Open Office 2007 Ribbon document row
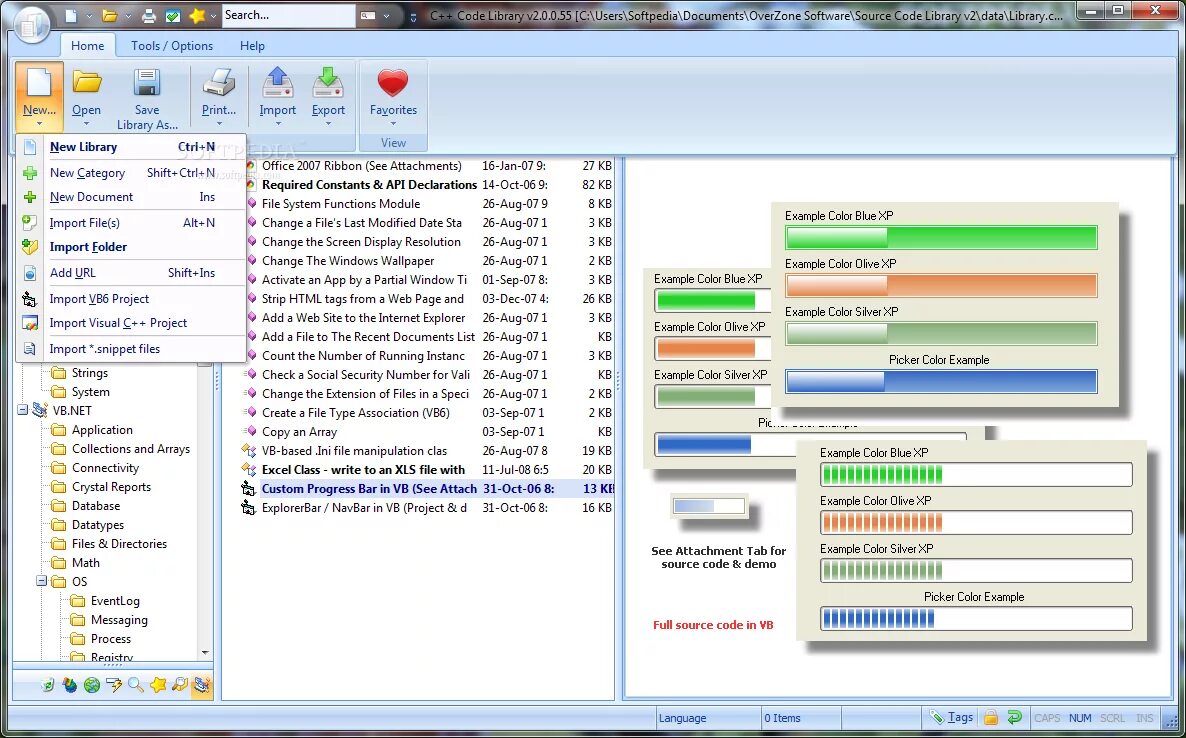 coord(427,166)
